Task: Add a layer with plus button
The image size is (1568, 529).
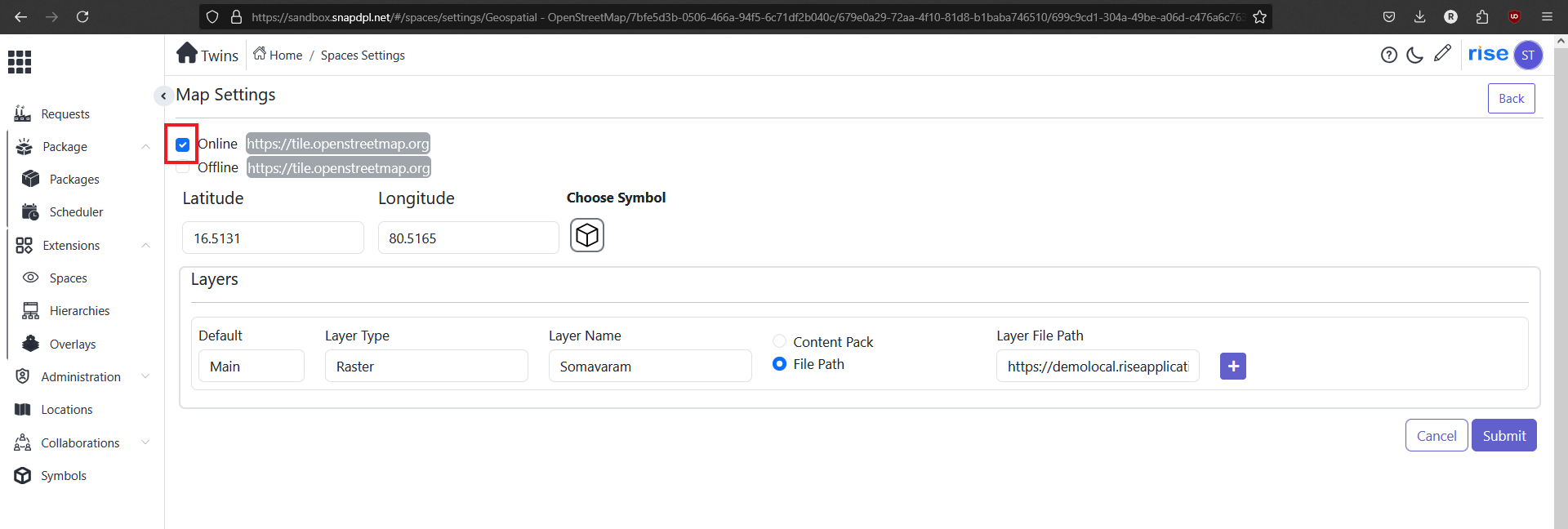Action: (1233, 367)
